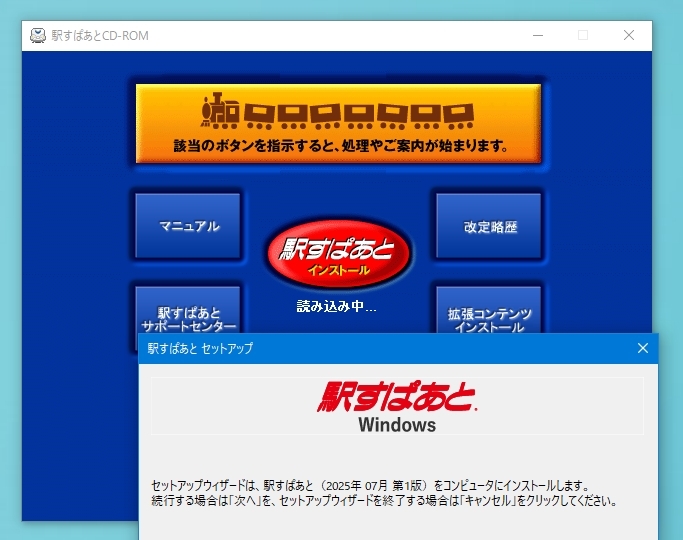
Task: Open the 改定略歴 button
Action: pyautogui.click(x=489, y=226)
